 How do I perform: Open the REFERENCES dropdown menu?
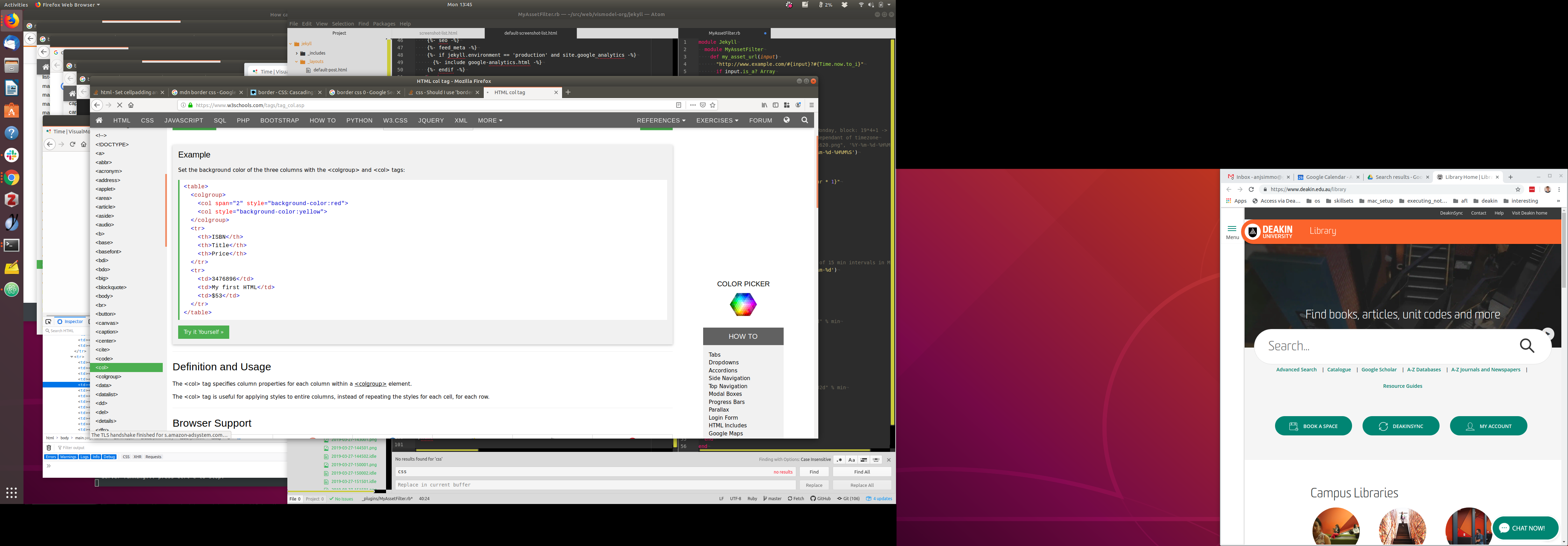coord(660,120)
